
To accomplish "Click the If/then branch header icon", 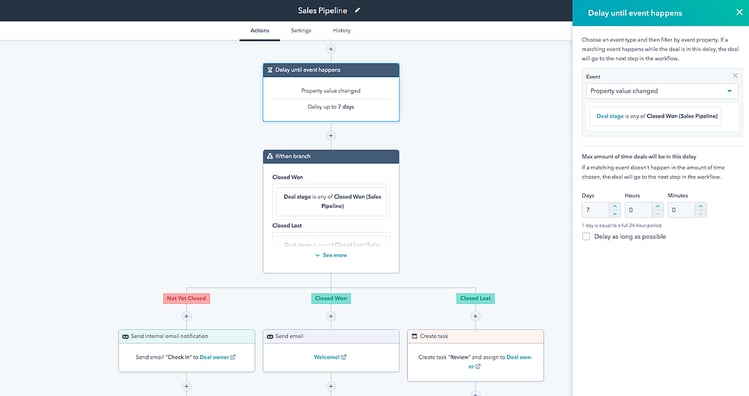I will (x=269, y=156).
